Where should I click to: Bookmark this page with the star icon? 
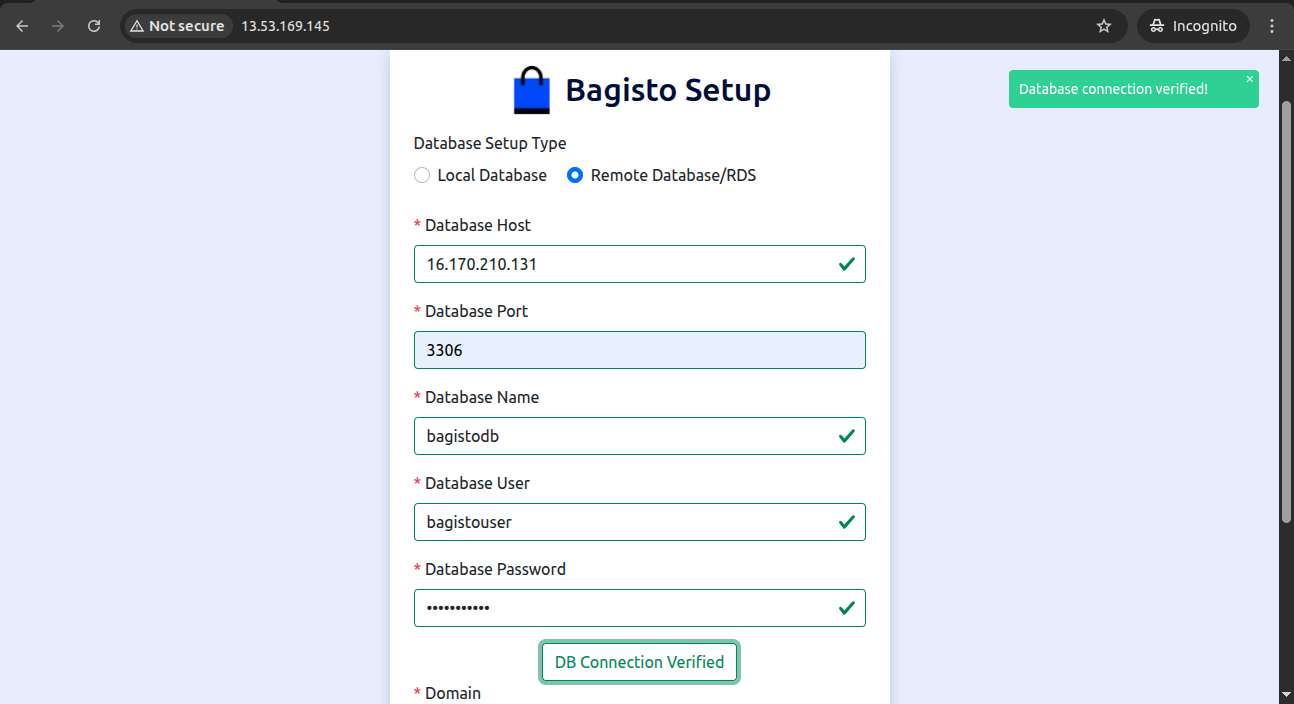pyautogui.click(x=1104, y=26)
